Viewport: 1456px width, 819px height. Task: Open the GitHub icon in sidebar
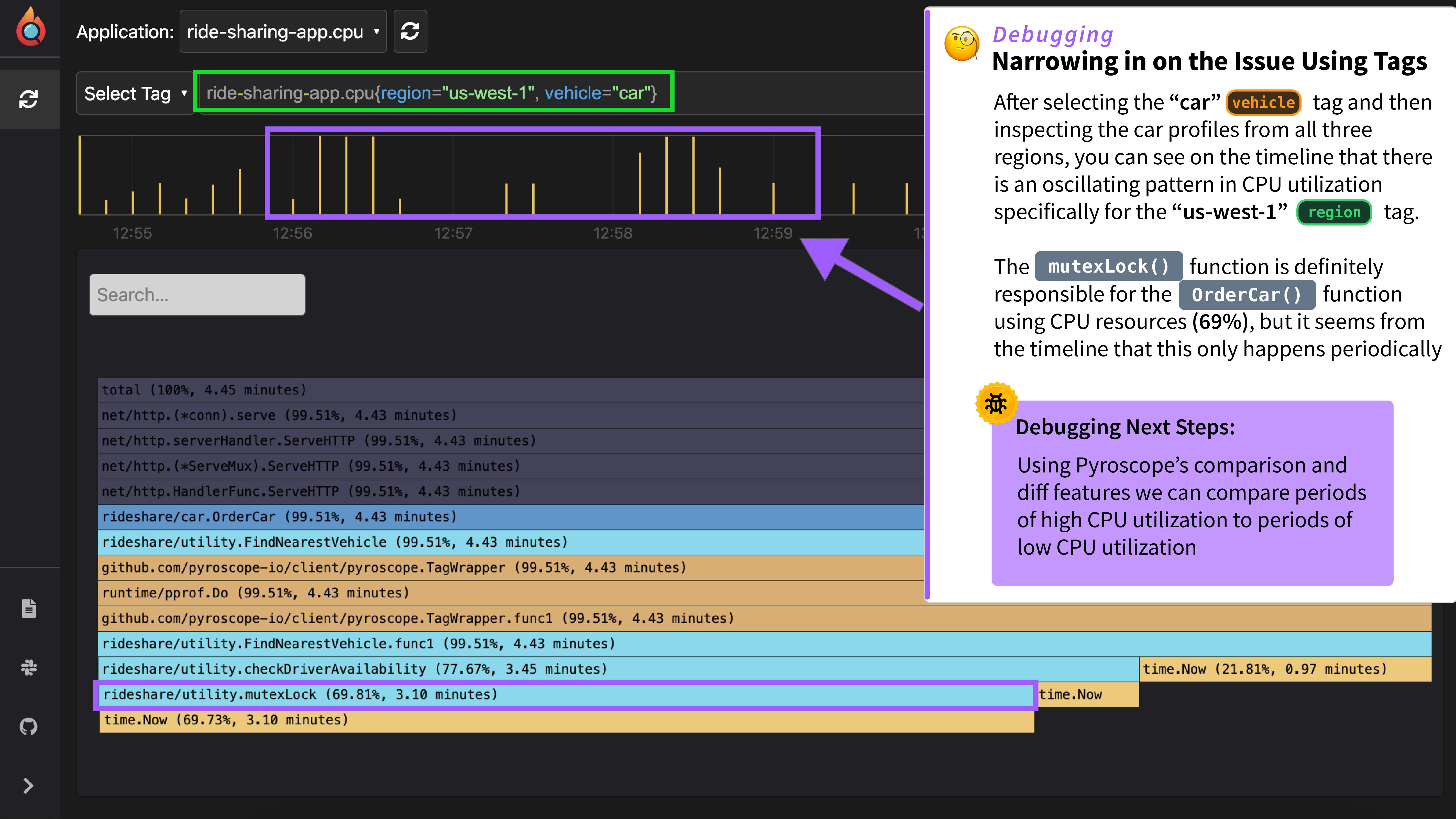(x=29, y=726)
